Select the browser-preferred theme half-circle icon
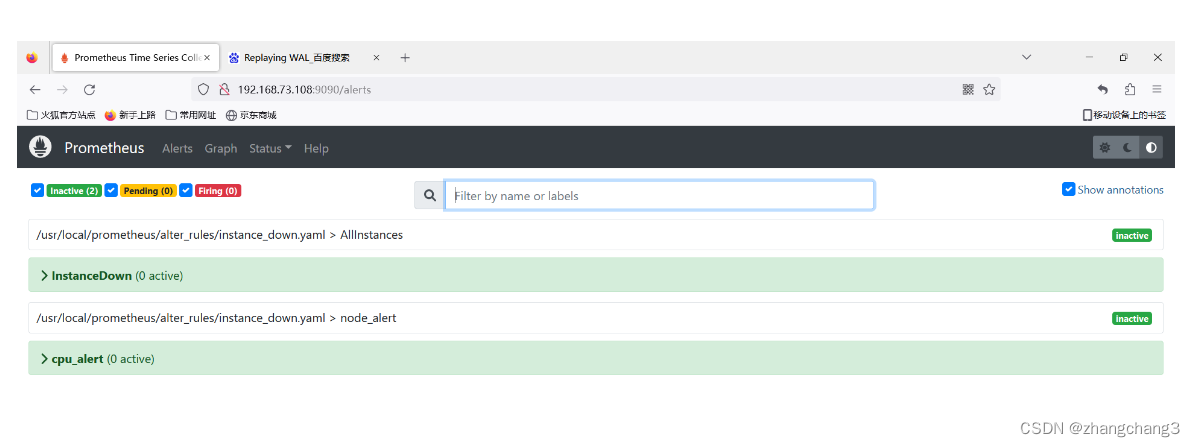The height and width of the screenshot is (447, 1195). point(1151,148)
